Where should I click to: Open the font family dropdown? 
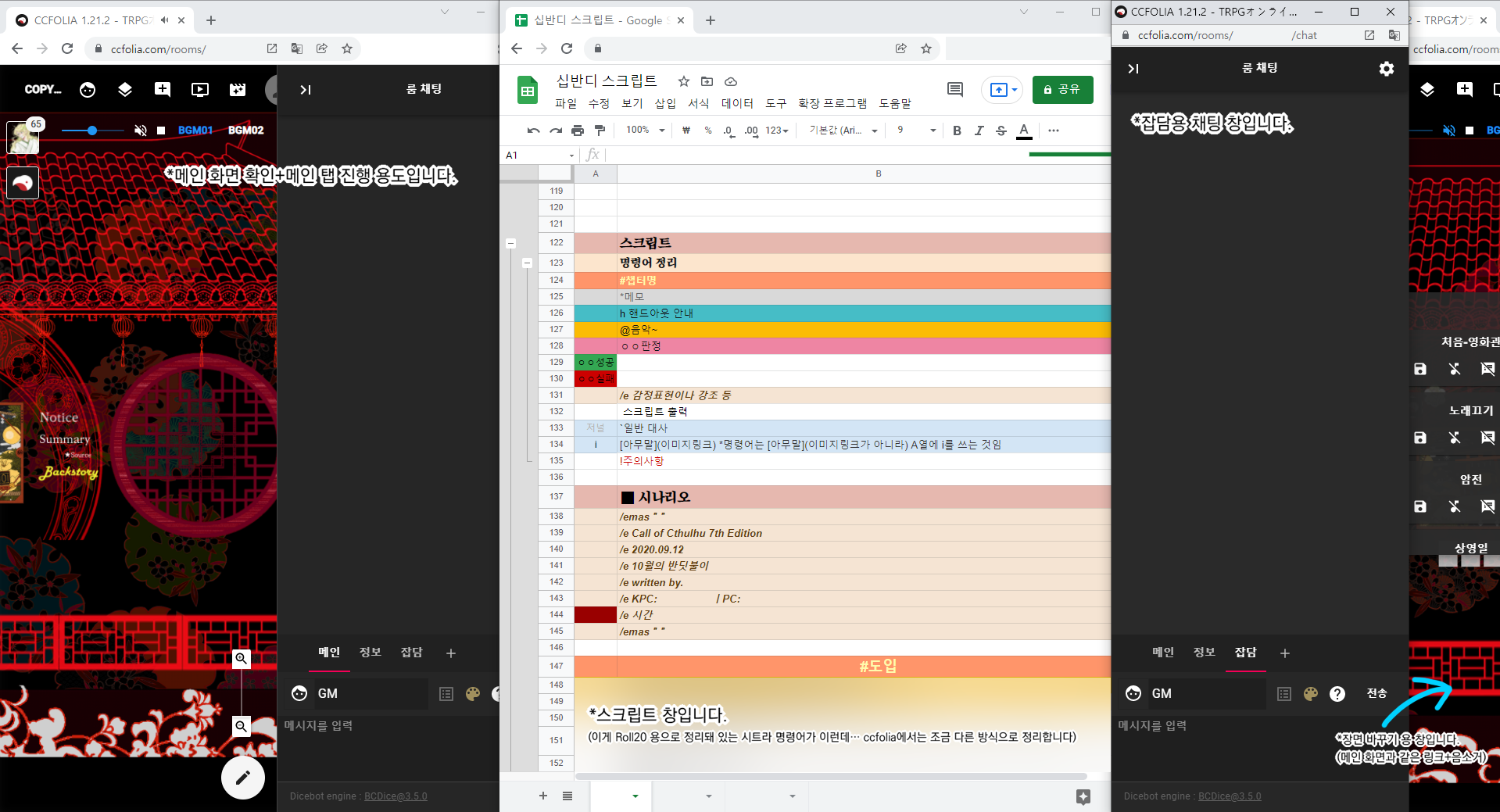coord(843,131)
